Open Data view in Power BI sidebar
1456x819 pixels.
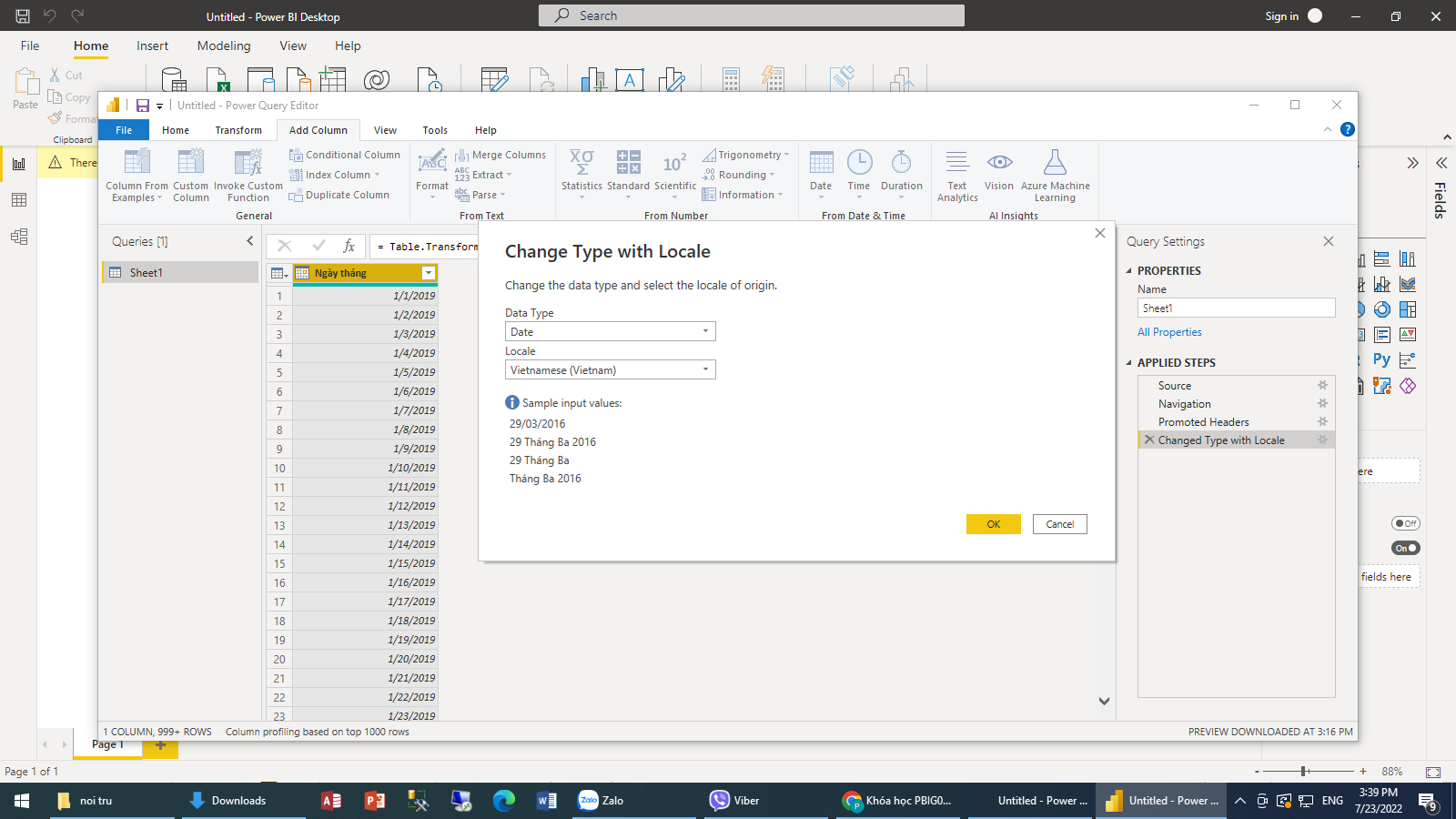(x=19, y=200)
